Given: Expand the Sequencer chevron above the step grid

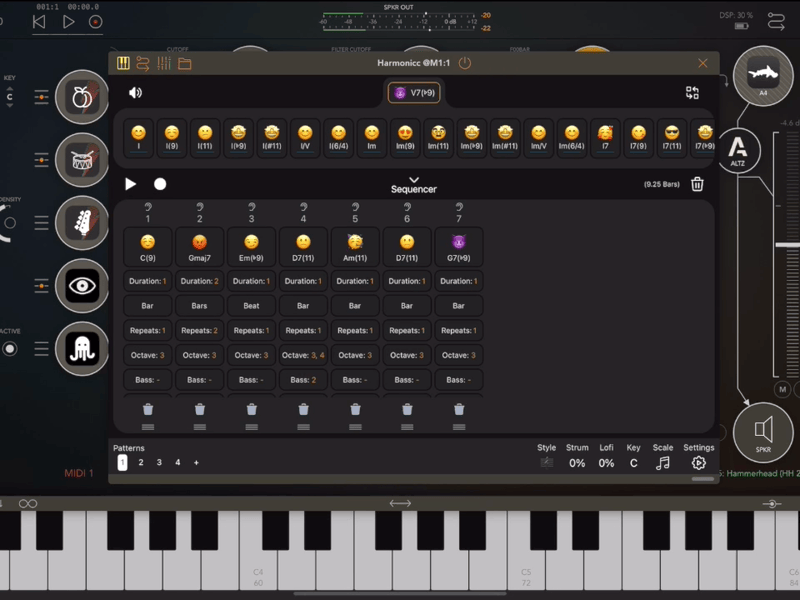Looking at the screenshot, I should [414, 178].
